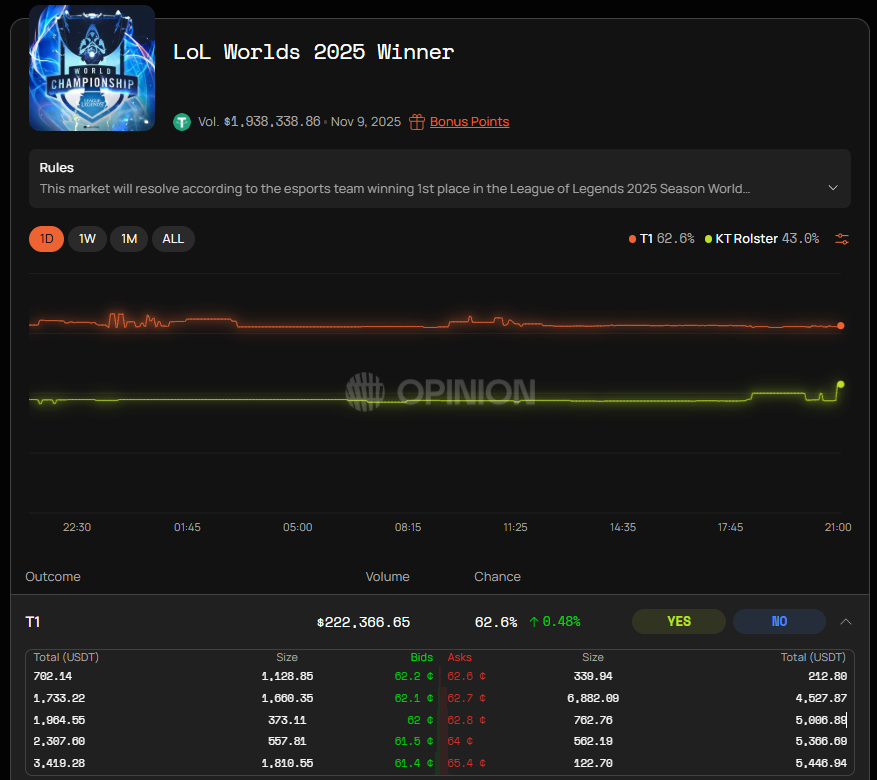877x780 pixels.
Task: Show the ALL time chart range
Action: 173,239
